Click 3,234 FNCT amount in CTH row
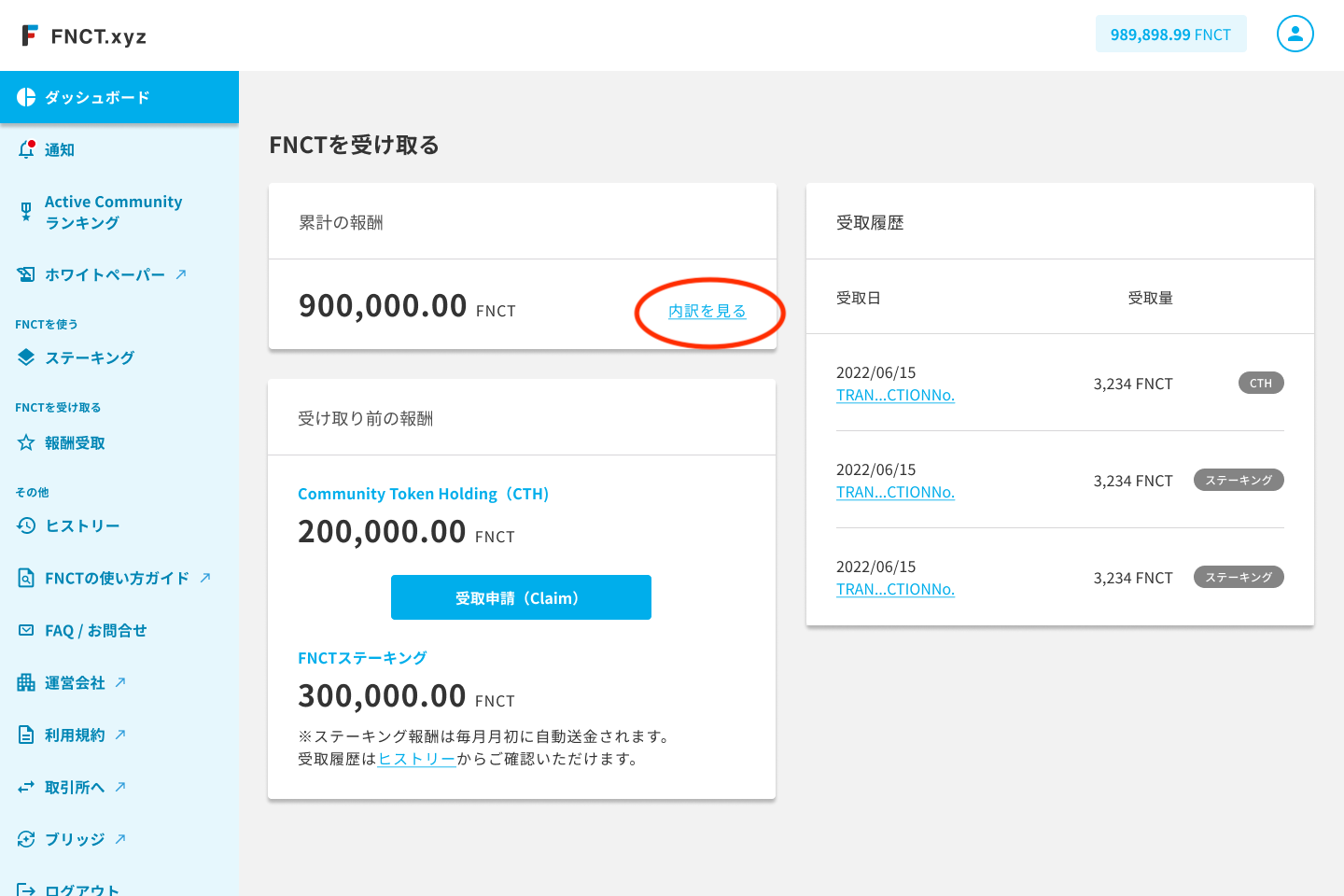Image resolution: width=1344 pixels, height=896 pixels. tap(1133, 384)
